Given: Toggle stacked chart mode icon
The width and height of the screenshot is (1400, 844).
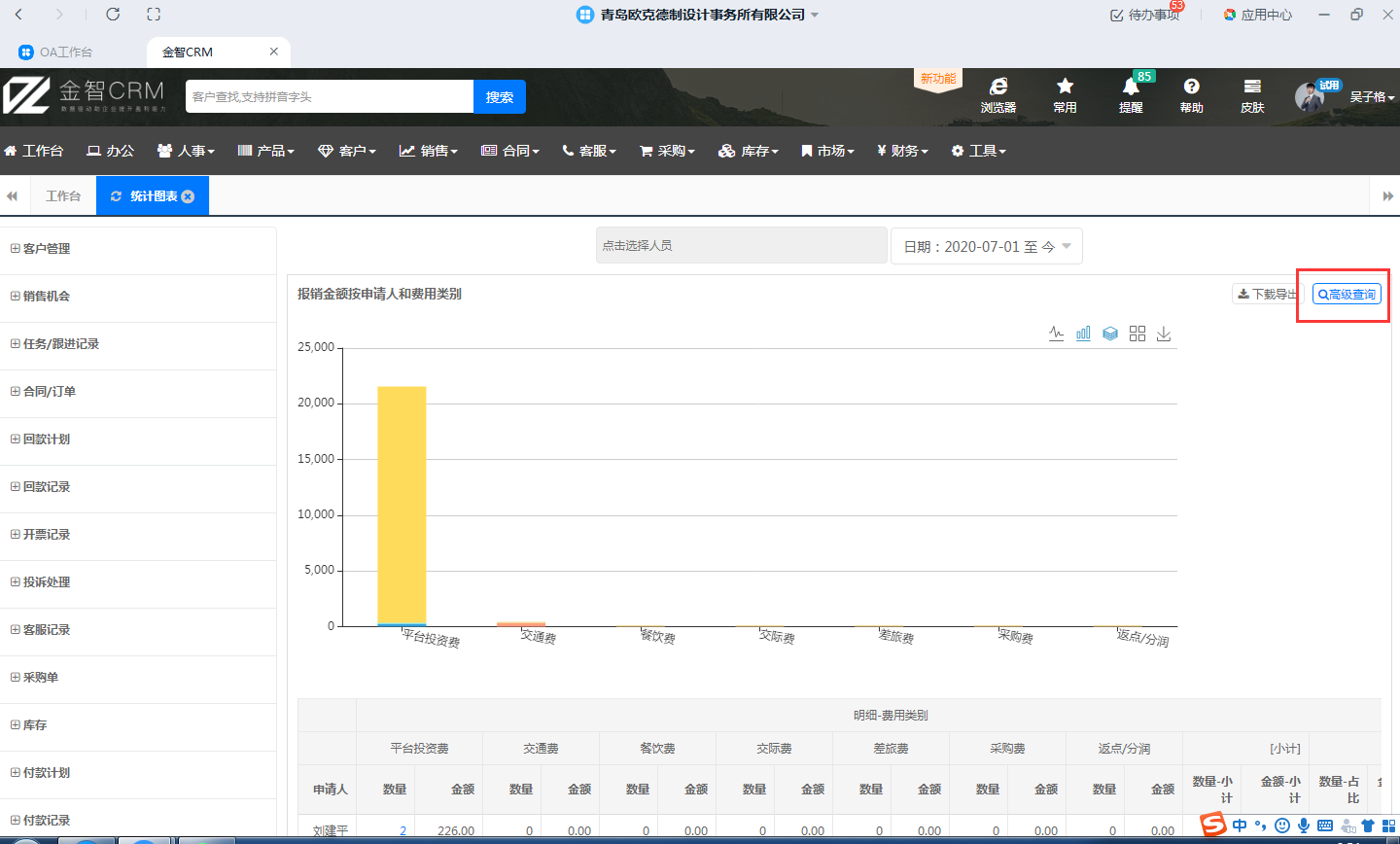Looking at the screenshot, I should (x=1110, y=334).
